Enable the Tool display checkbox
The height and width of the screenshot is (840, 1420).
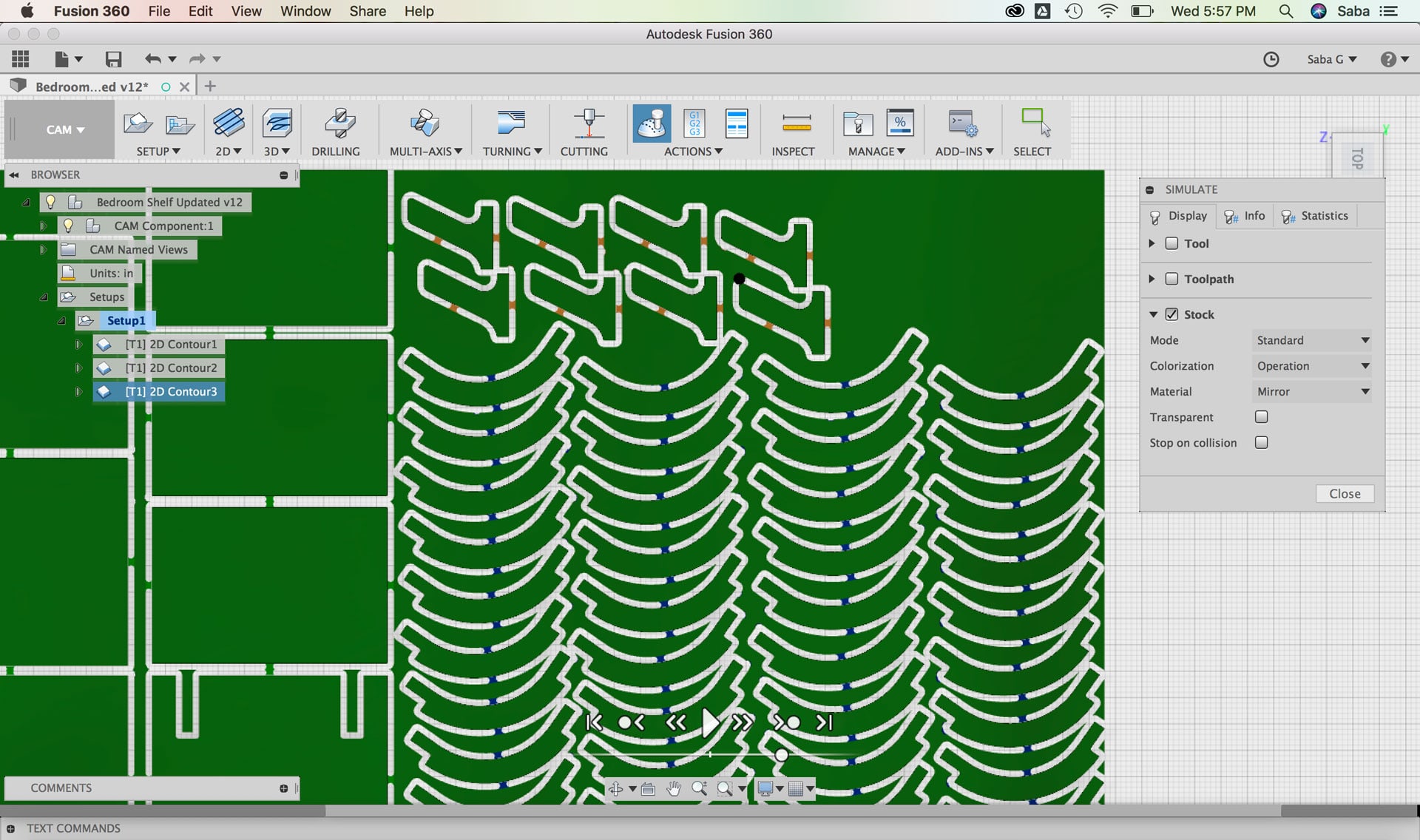coord(1171,243)
